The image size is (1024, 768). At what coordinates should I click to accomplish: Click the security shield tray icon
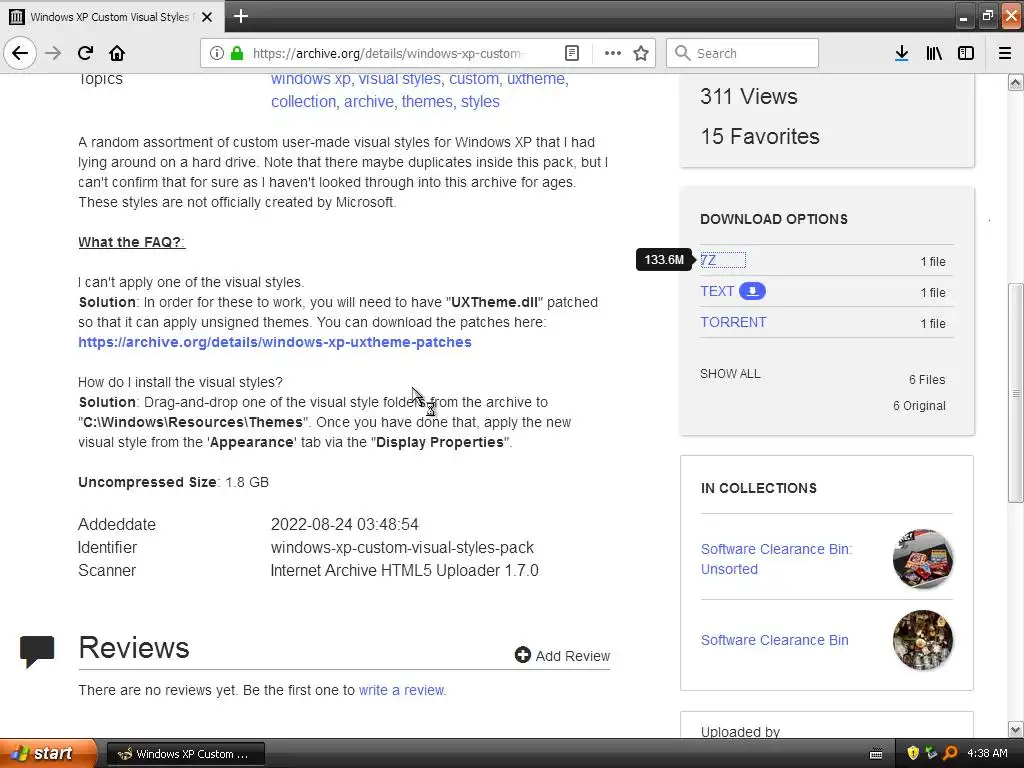click(x=913, y=754)
